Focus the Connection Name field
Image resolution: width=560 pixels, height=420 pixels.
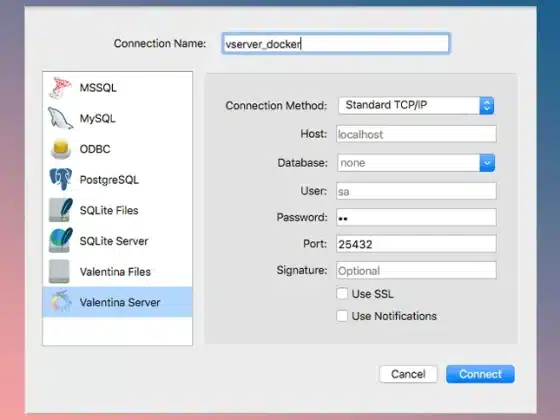[335, 44]
